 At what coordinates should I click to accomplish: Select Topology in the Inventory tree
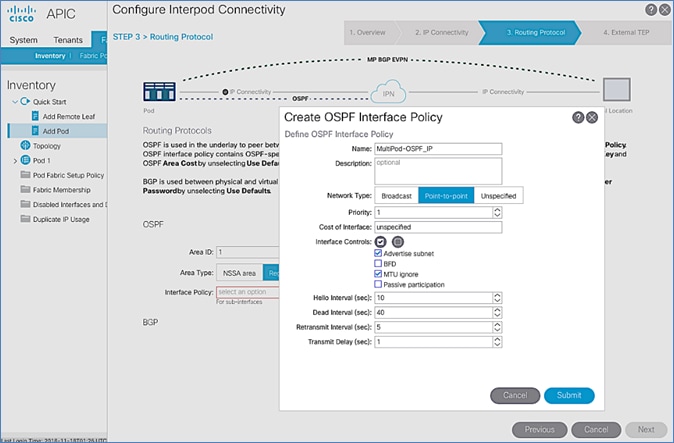46,146
